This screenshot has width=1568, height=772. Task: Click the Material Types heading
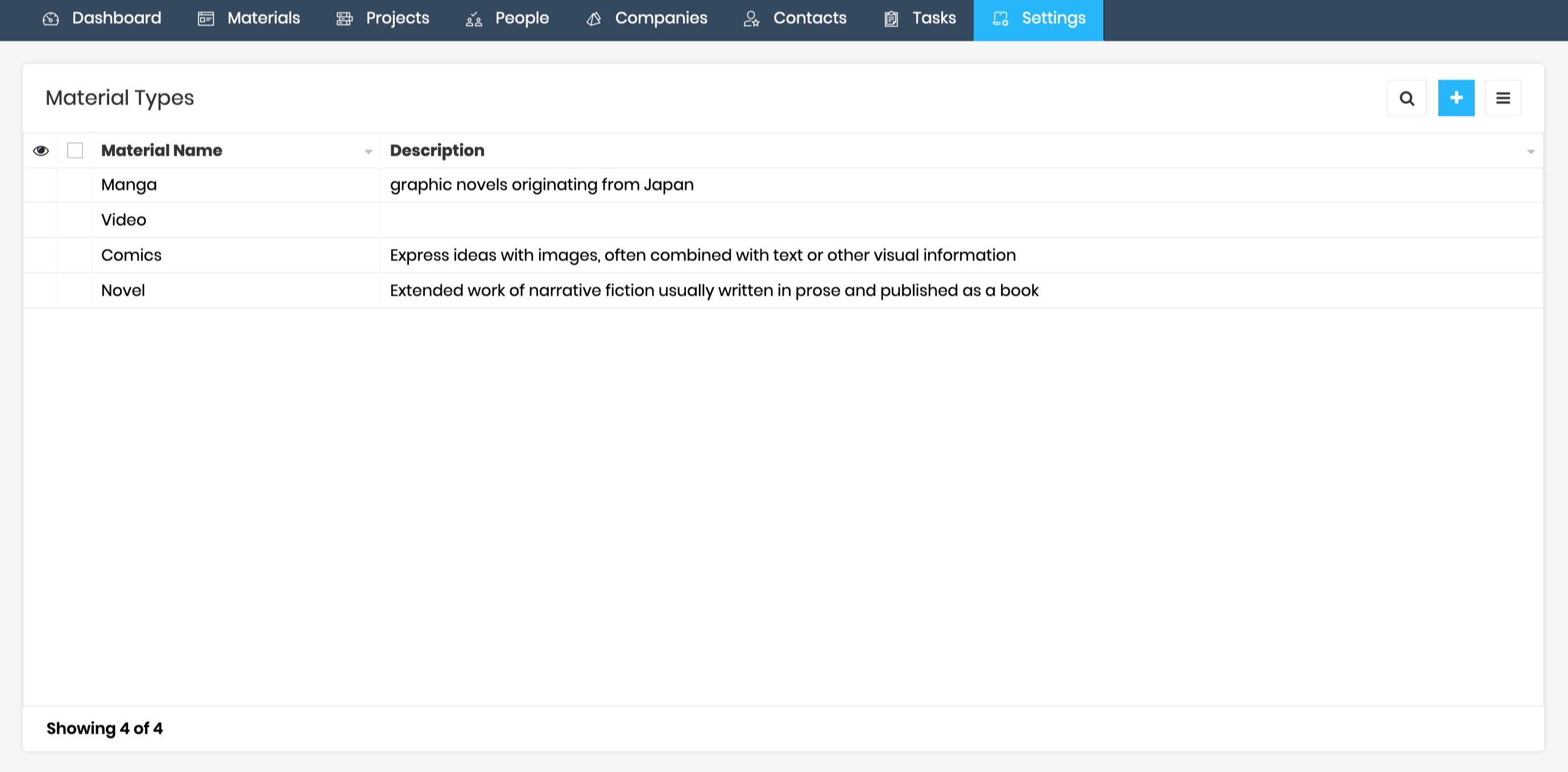[x=119, y=98]
